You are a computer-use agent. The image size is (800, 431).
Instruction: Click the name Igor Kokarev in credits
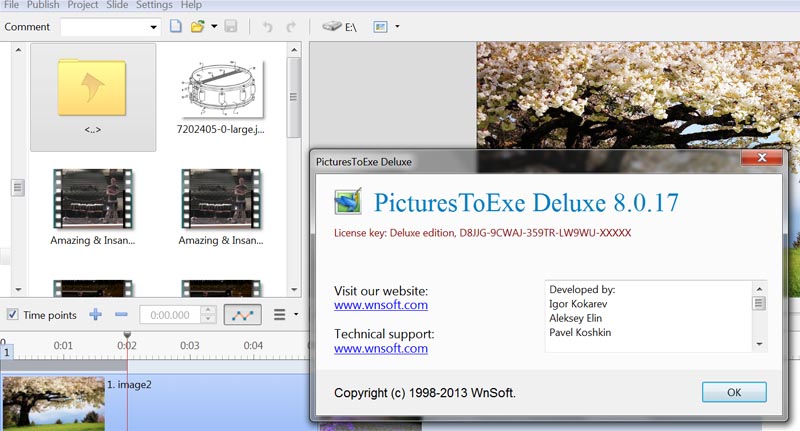(578, 304)
